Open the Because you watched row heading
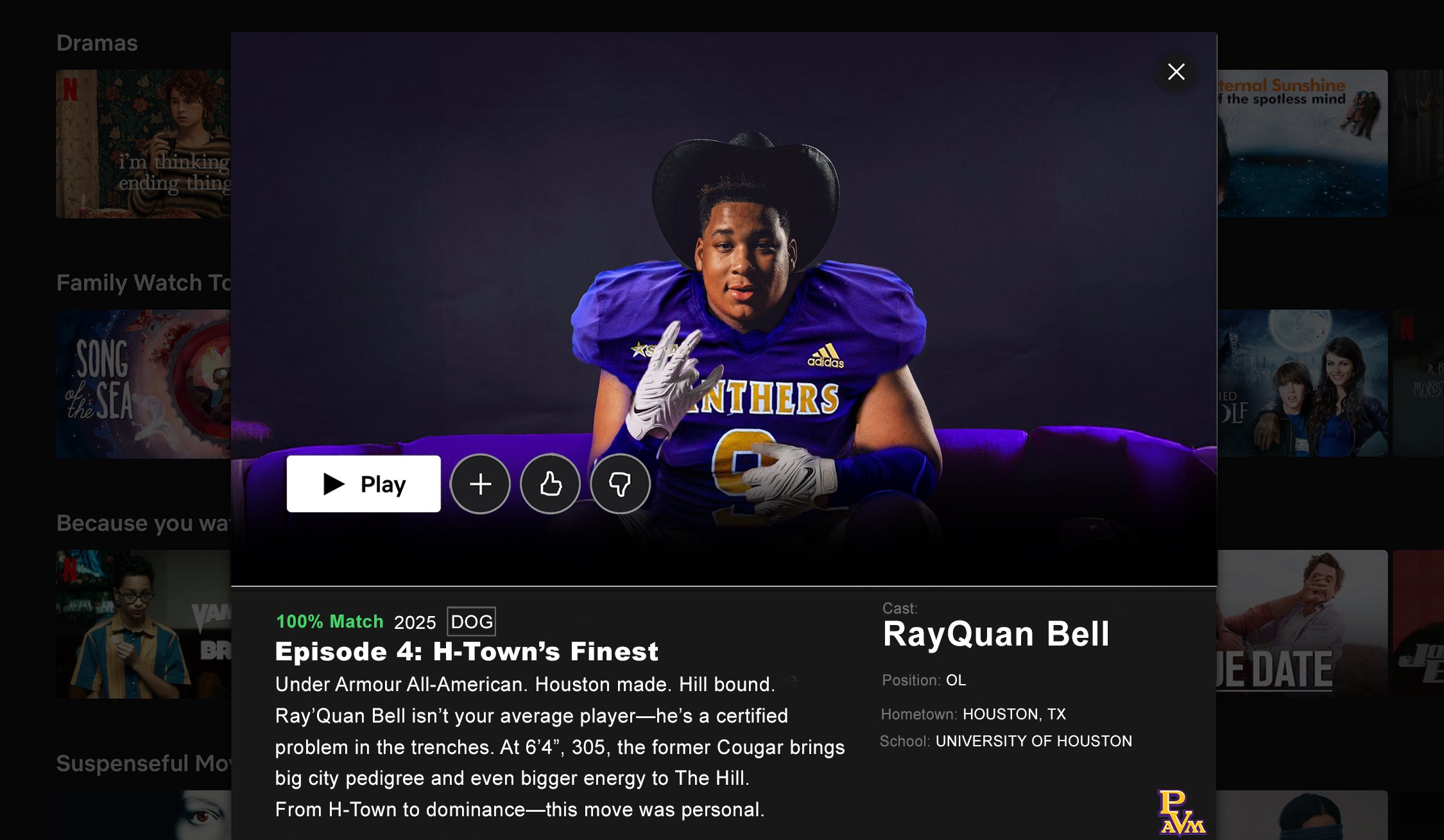 coord(144,523)
